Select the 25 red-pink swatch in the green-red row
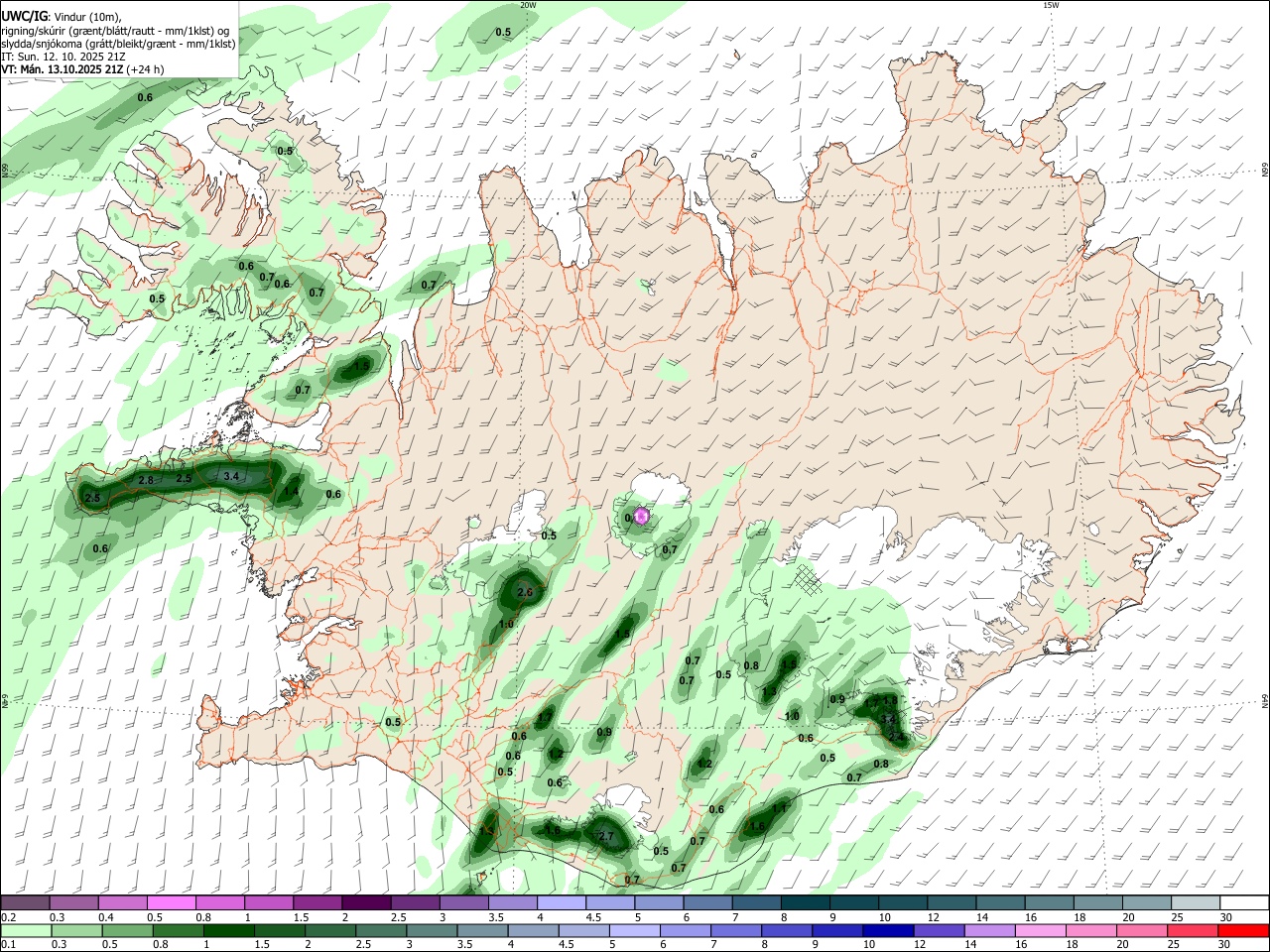This screenshot has height=952, width=1270. (1195, 932)
